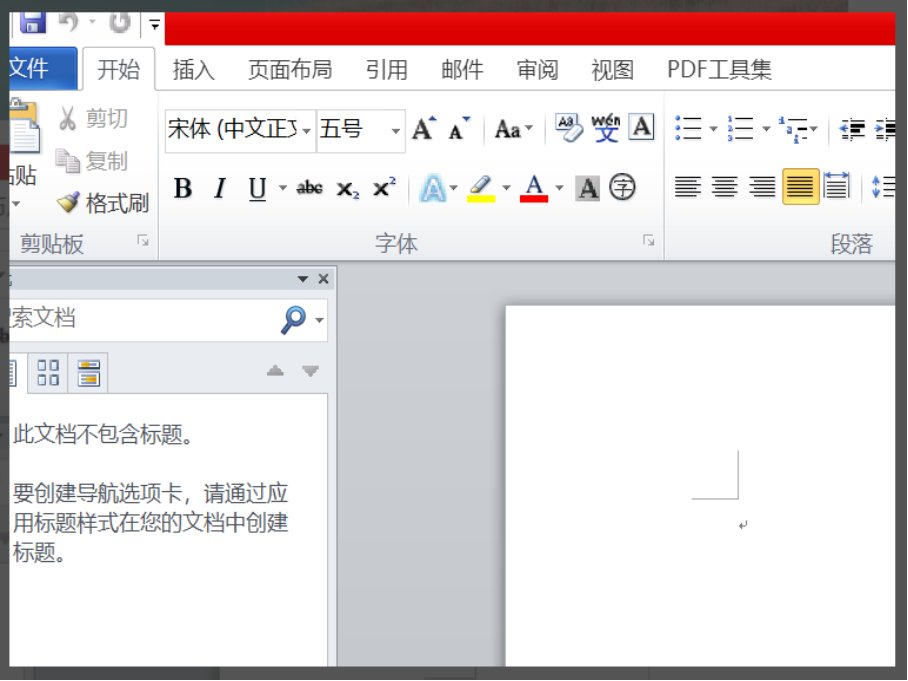Open the 文件 menu
This screenshot has height=681, width=908.
(x=35, y=69)
